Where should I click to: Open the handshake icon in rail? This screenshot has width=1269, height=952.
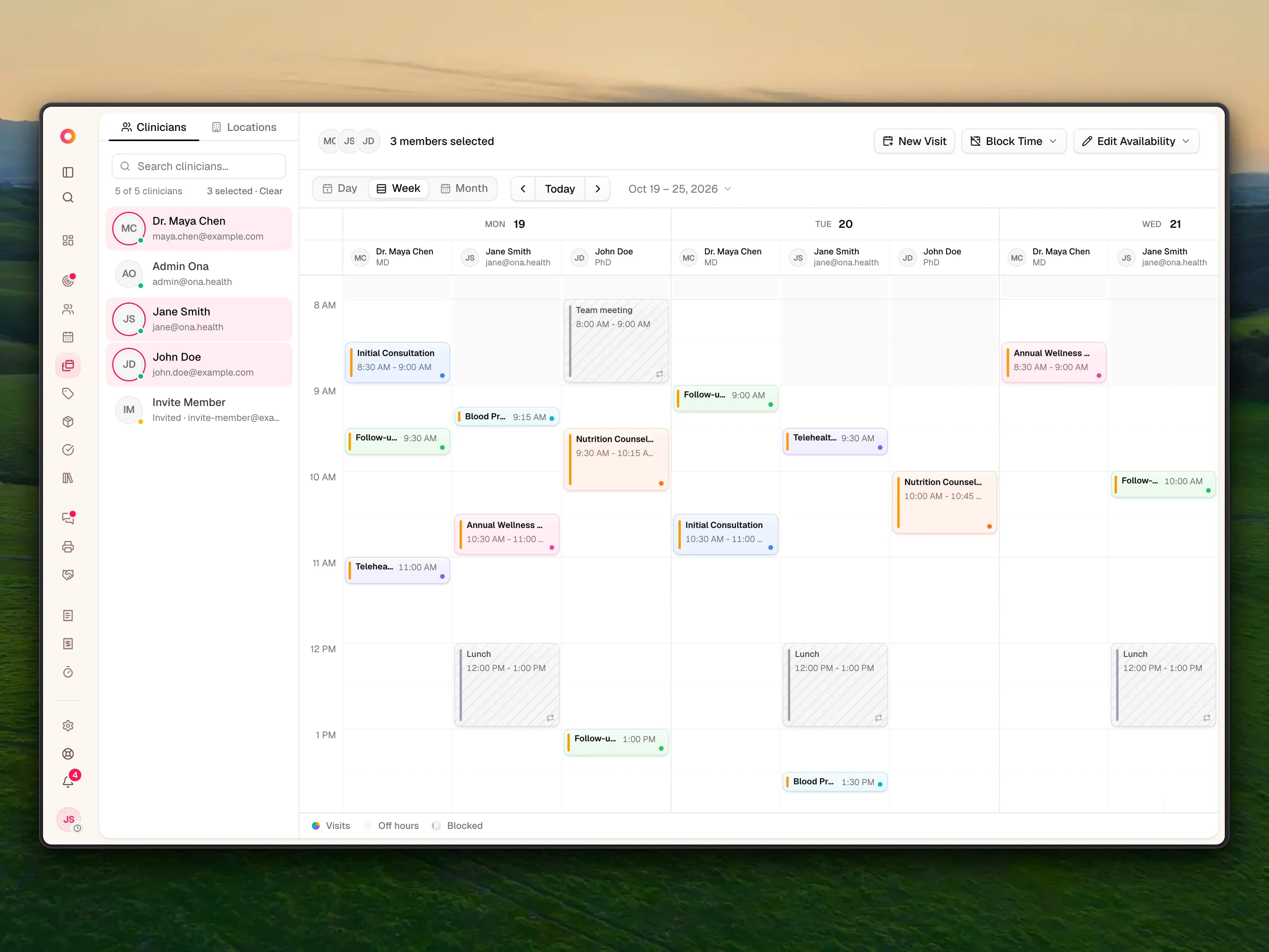(68, 574)
